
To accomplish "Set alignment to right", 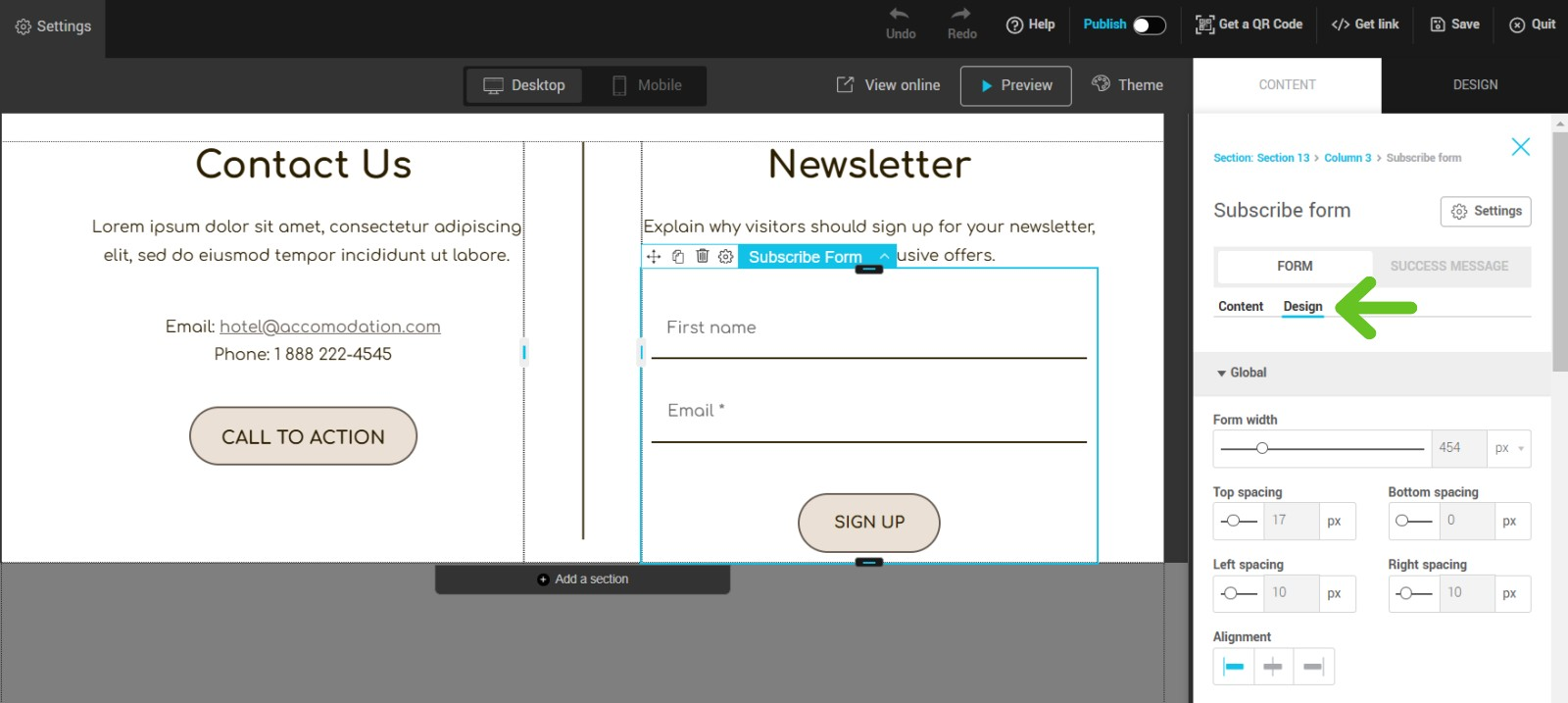I will pyautogui.click(x=1313, y=667).
